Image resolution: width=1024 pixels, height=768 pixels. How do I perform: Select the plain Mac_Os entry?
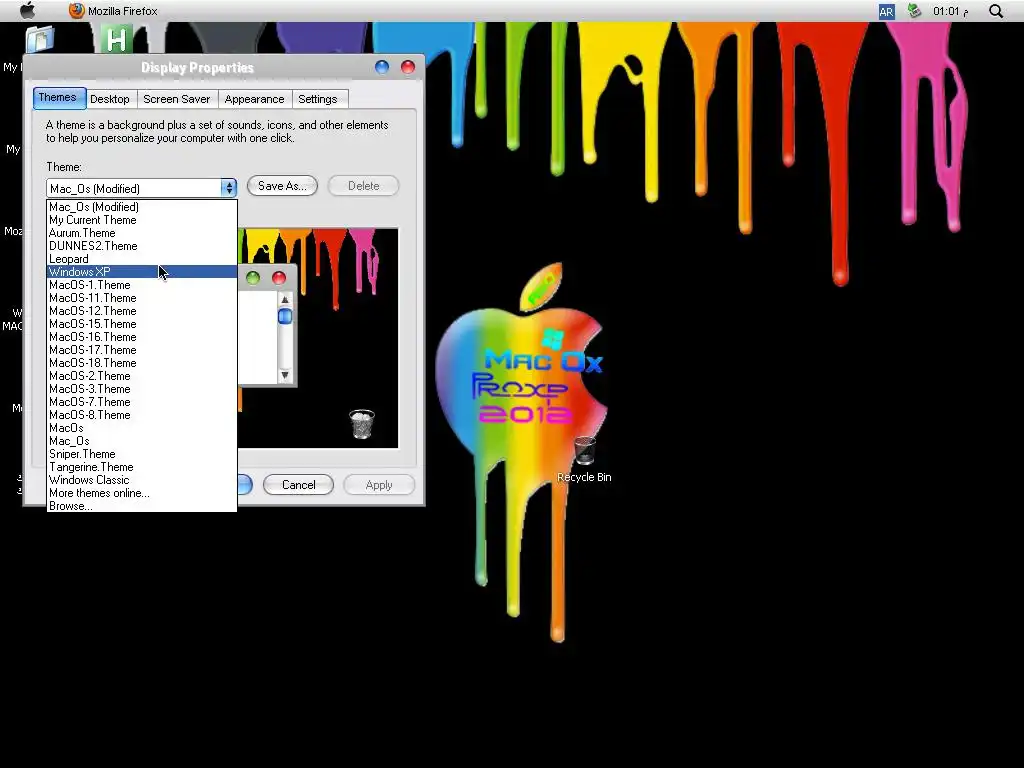click(x=142, y=441)
